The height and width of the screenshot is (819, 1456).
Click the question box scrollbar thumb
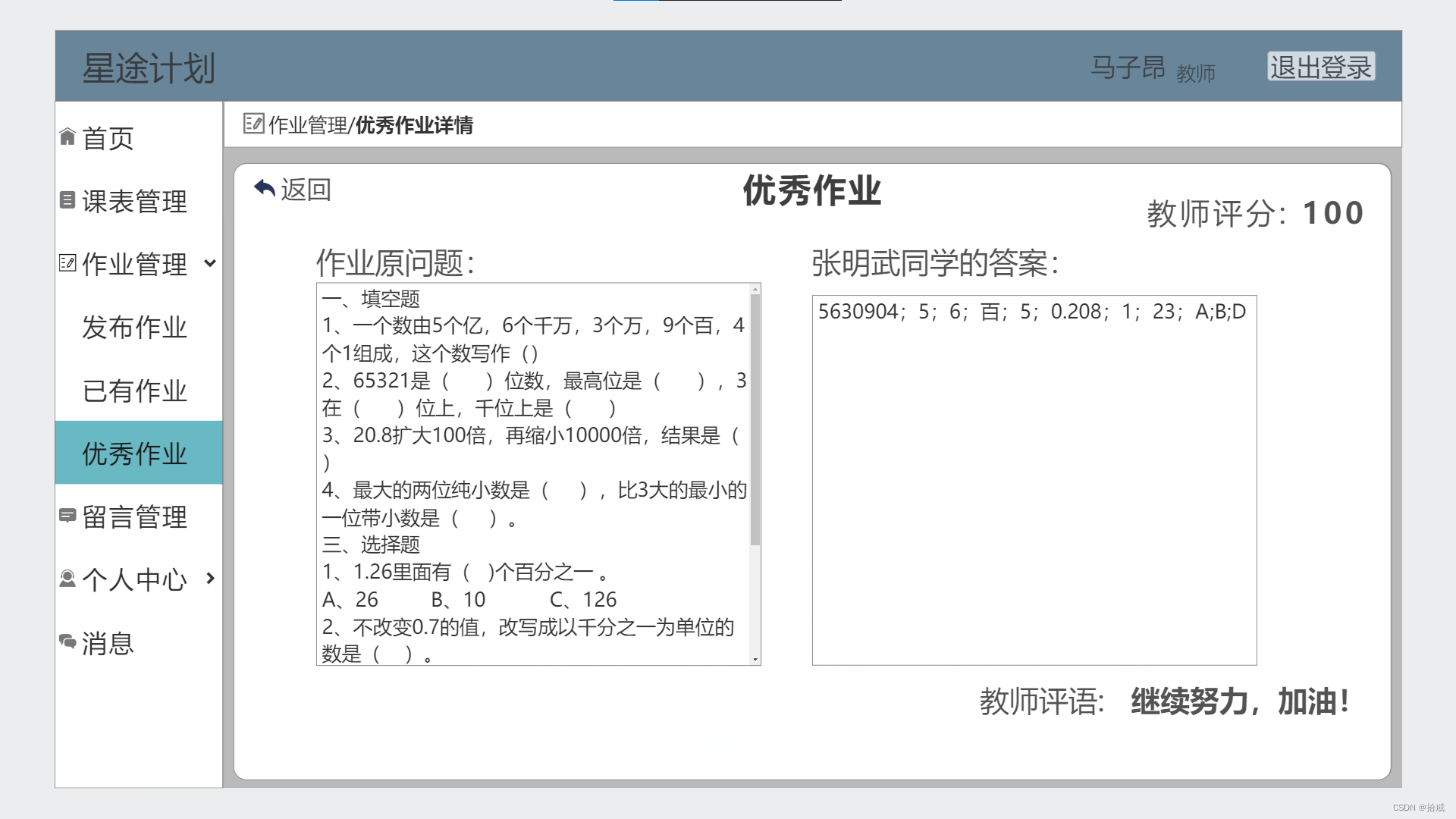point(755,419)
